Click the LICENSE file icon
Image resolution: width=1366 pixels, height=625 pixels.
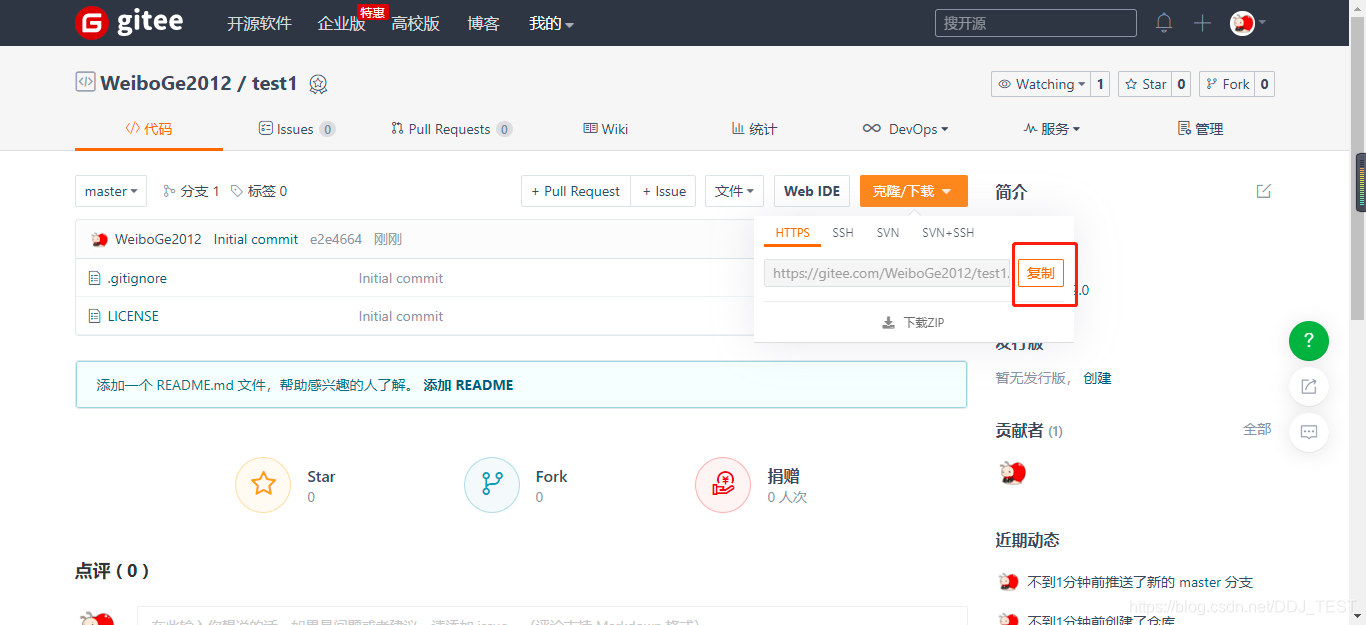[95, 316]
